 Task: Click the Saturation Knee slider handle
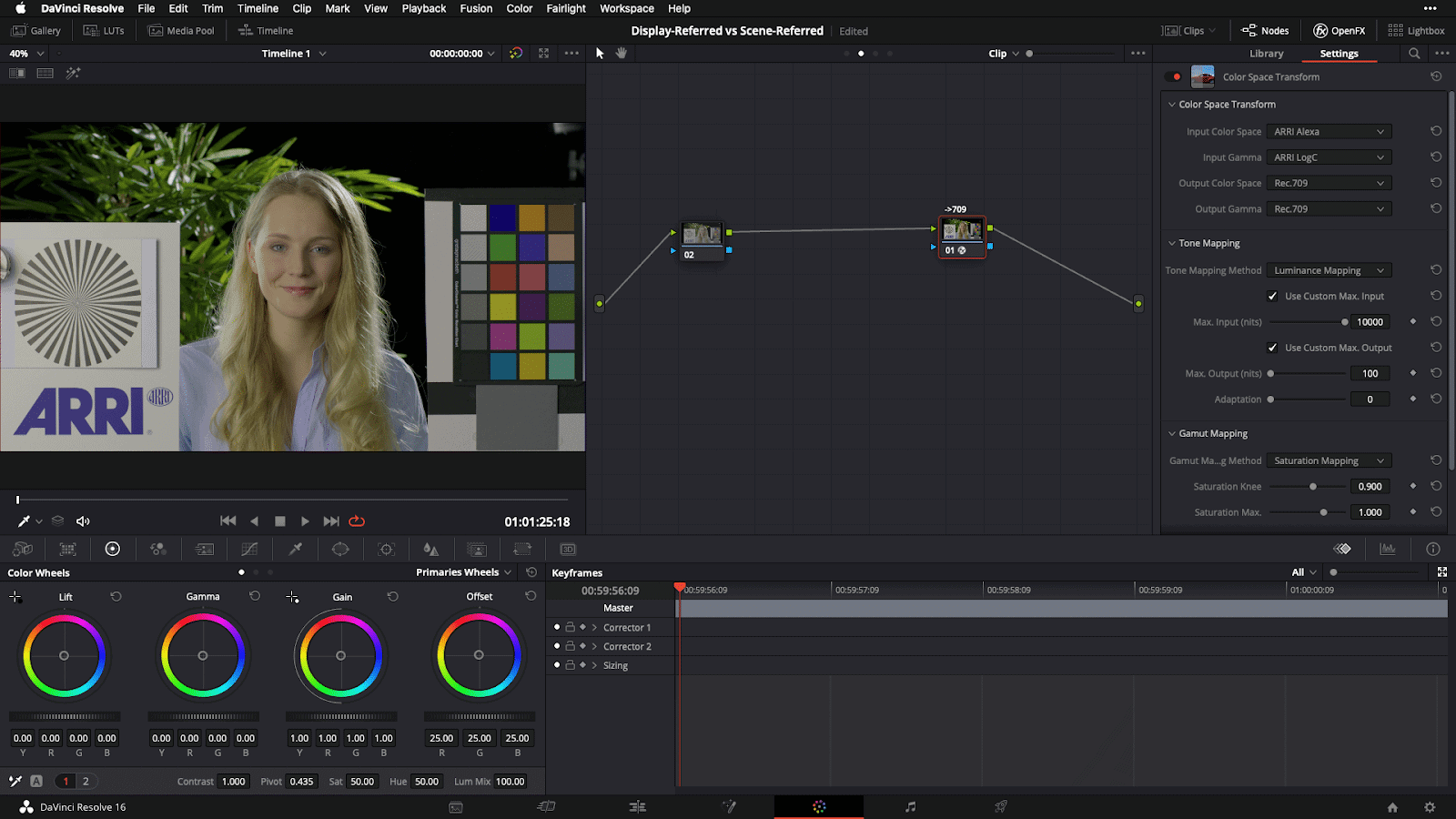click(x=1312, y=487)
